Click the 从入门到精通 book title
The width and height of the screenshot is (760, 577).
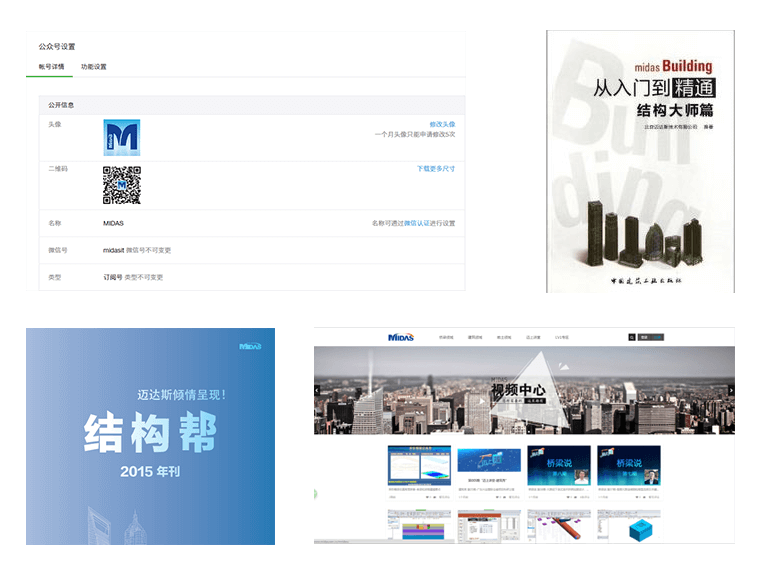coord(654,88)
